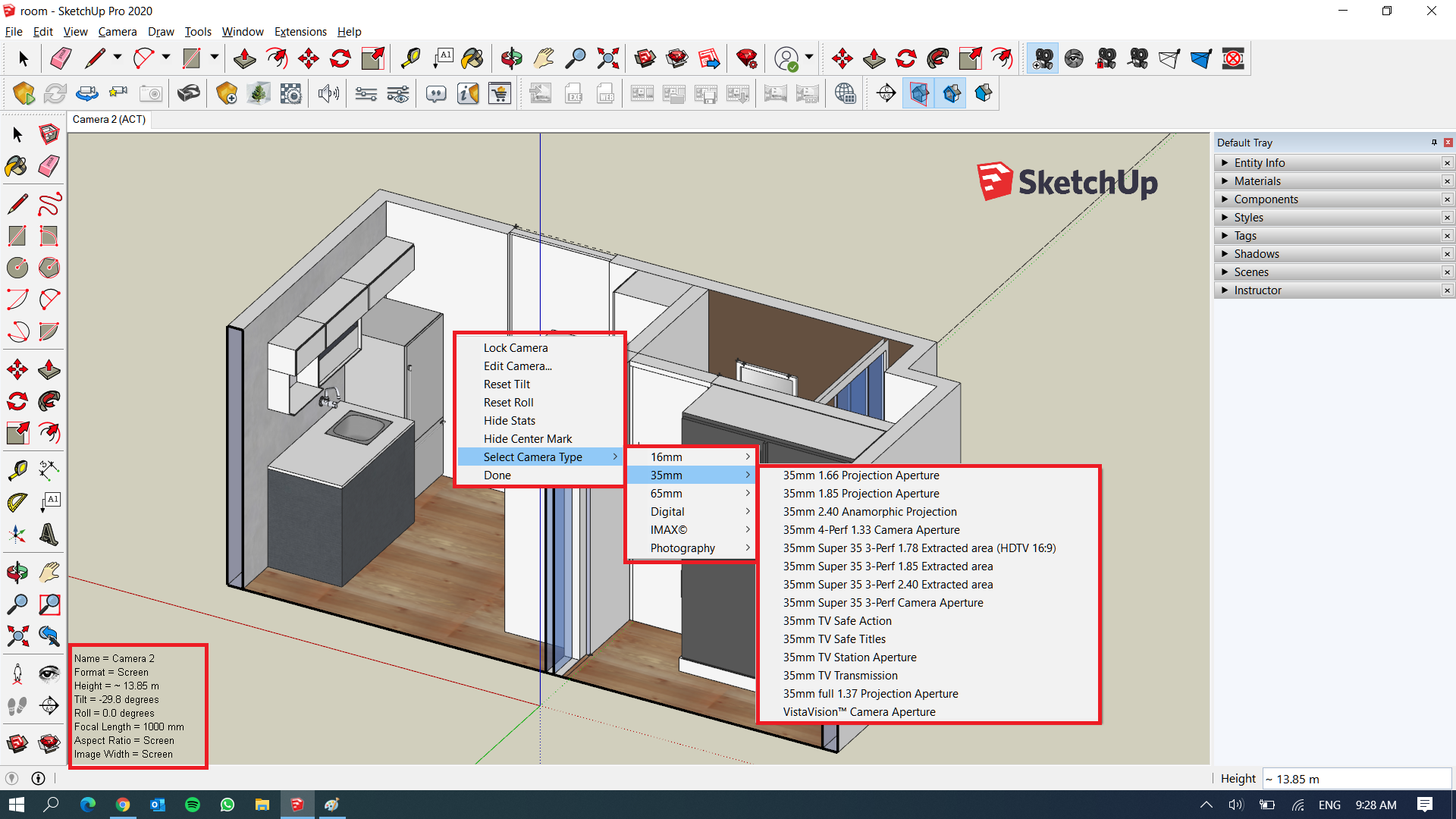Pin the Default Tray open
This screenshot has width=1456, height=819.
(1433, 143)
